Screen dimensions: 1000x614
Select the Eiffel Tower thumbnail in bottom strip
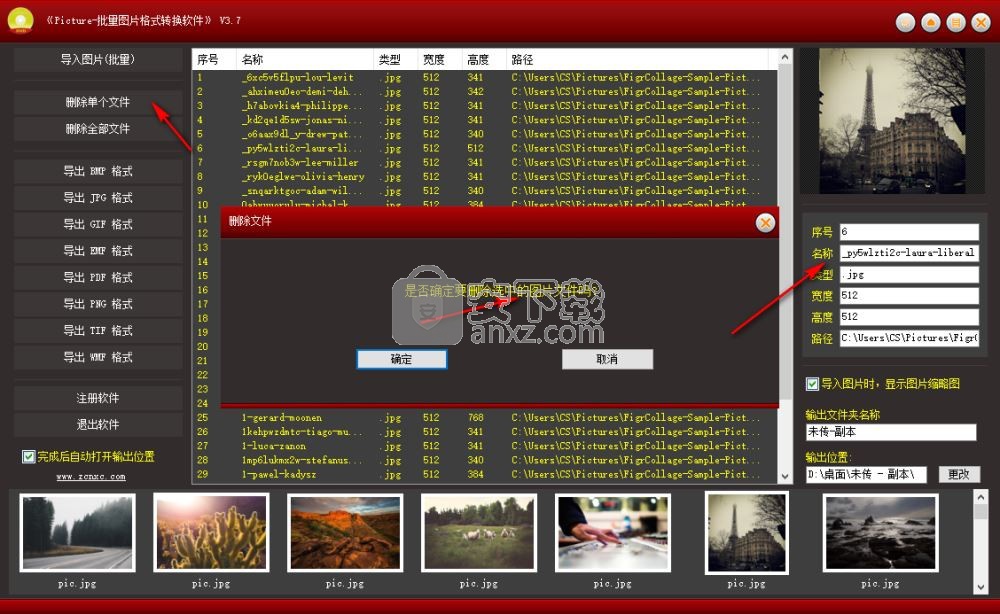(747, 533)
